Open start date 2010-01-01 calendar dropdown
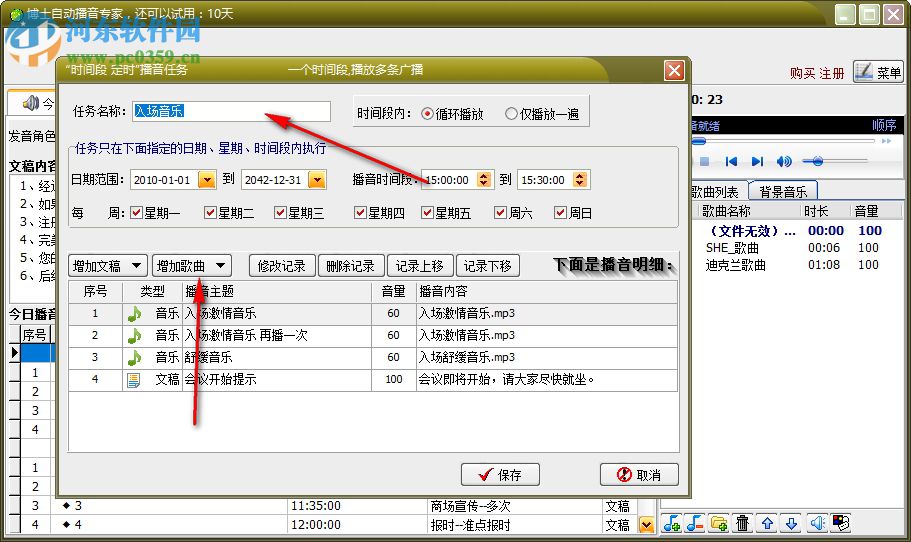The height and width of the screenshot is (542, 911). point(207,180)
